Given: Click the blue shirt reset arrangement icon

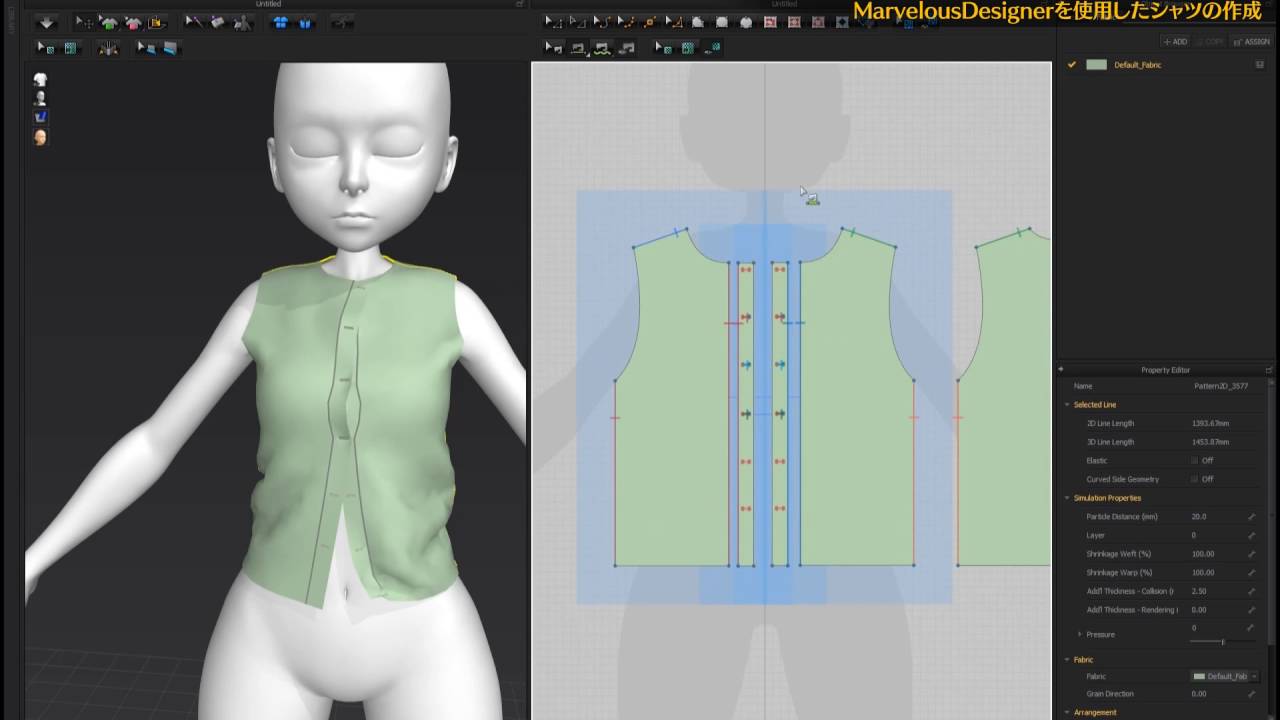Looking at the screenshot, I should pos(281,22).
